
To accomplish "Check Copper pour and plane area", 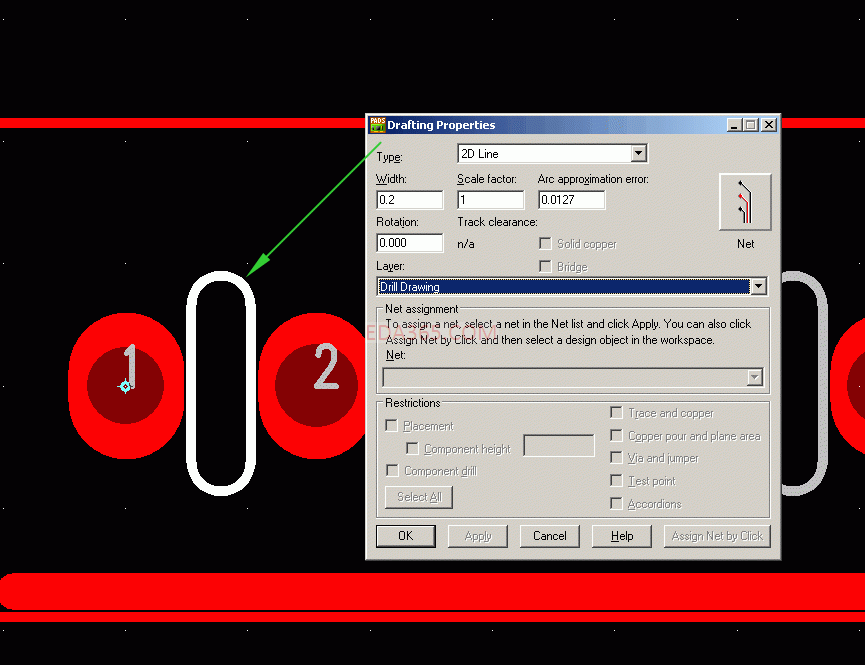I will (616, 435).
